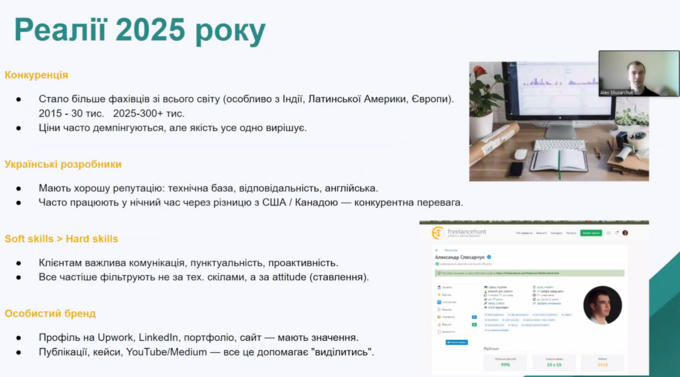The image size is (680, 377).
Task: Open the notifications bell icon in freelancehunt header
Action: 617,233
